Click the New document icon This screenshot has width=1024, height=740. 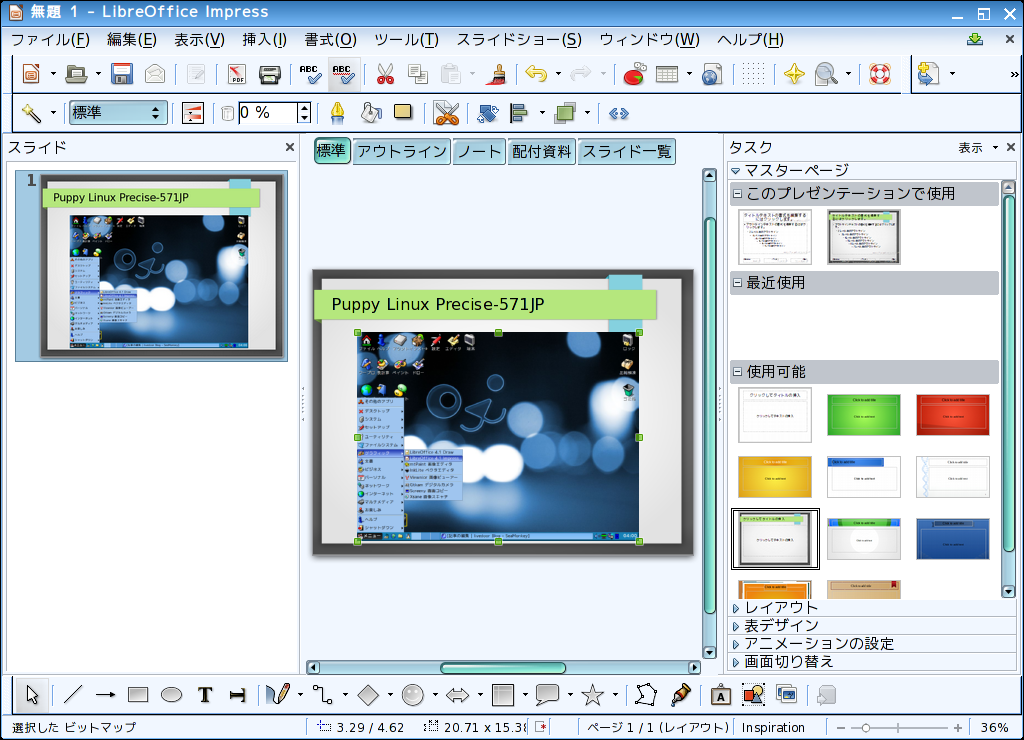tap(31, 74)
